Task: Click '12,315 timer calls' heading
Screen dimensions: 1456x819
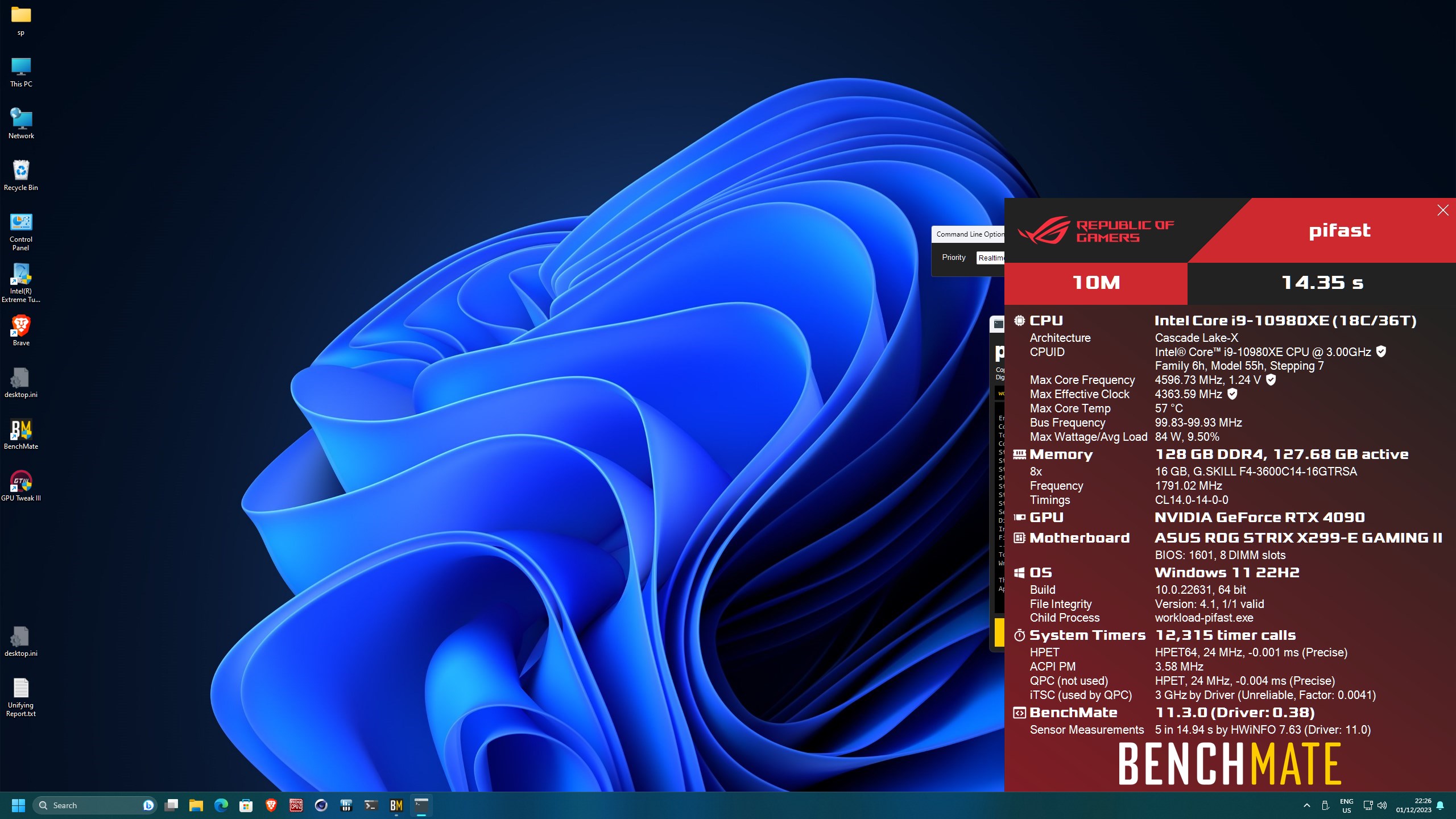Action: point(1226,635)
